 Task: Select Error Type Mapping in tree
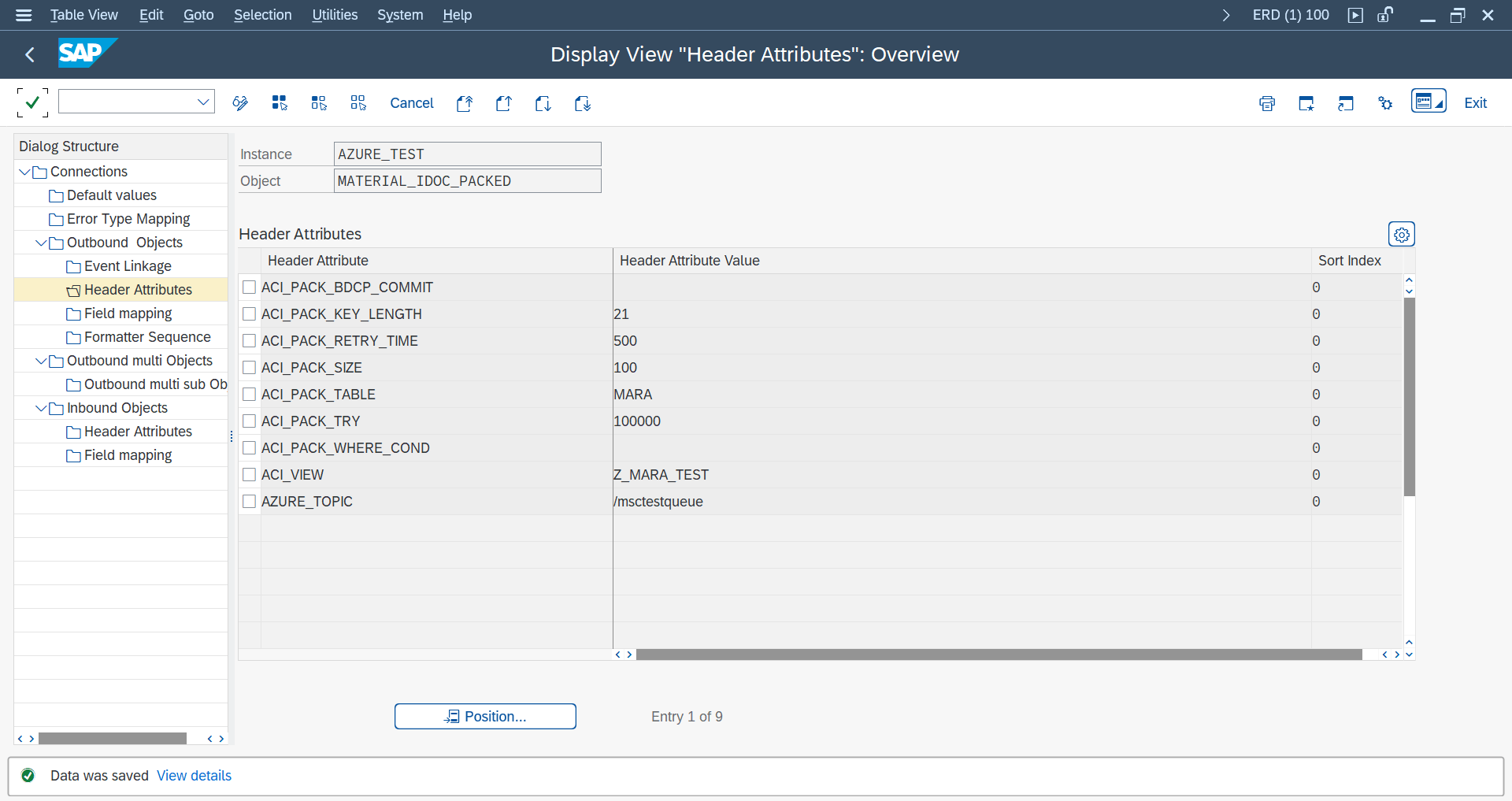pyautogui.click(x=128, y=219)
